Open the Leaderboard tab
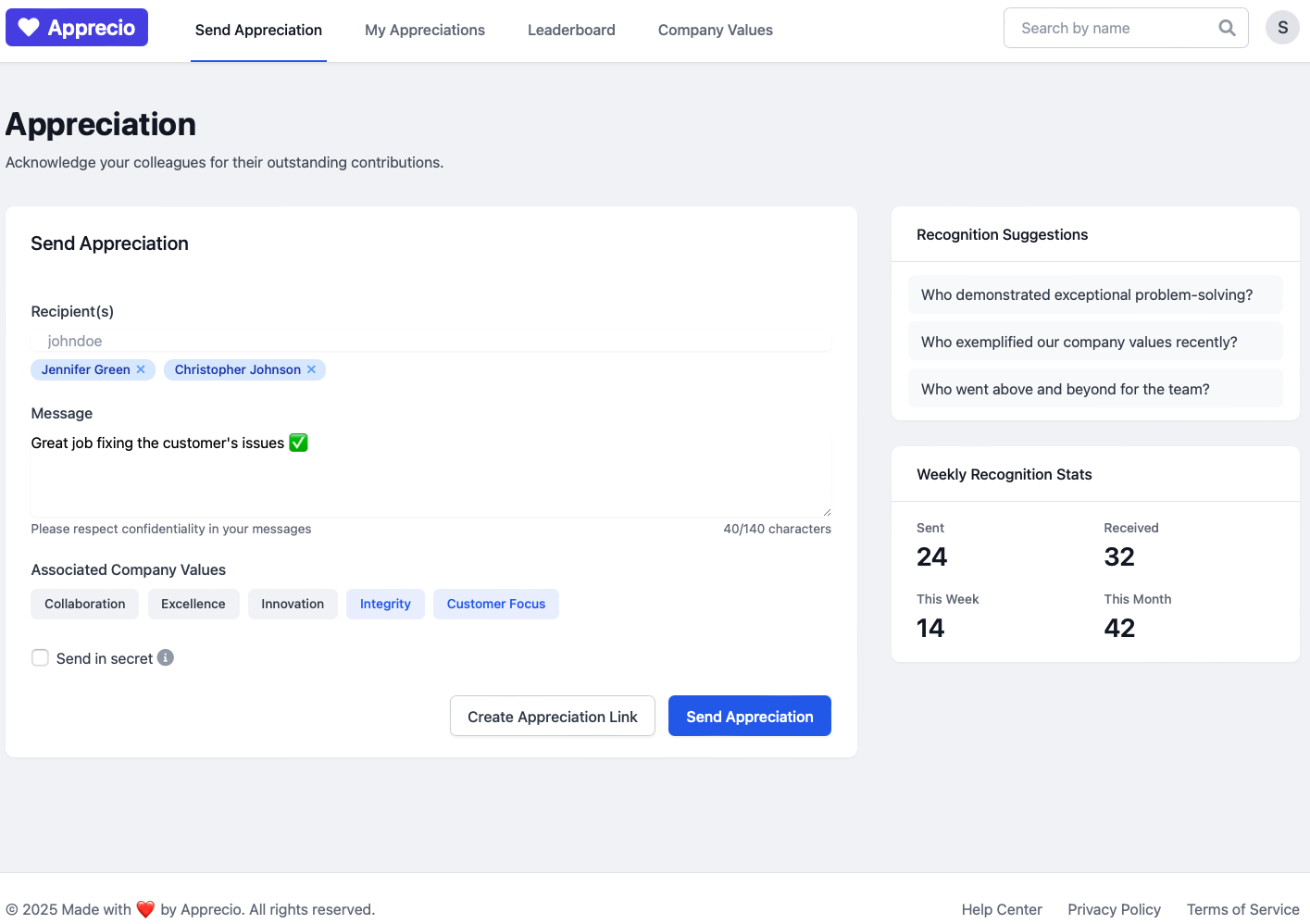Image resolution: width=1310 pixels, height=924 pixels. coord(571,31)
